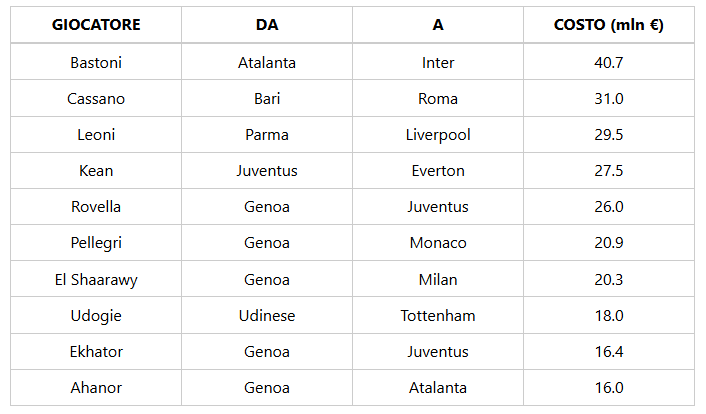Select the Bastoni player cell
This screenshot has width=706, height=414.
(x=96, y=62)
